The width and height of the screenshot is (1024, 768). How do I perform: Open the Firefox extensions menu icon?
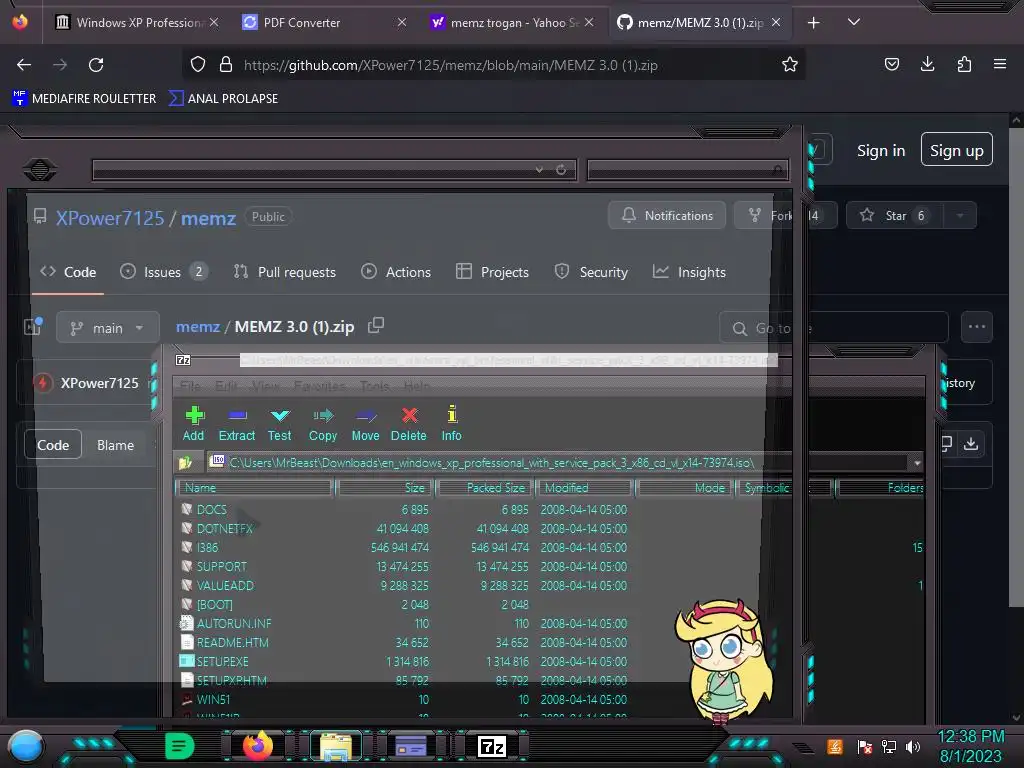click(x=964, y=64)
